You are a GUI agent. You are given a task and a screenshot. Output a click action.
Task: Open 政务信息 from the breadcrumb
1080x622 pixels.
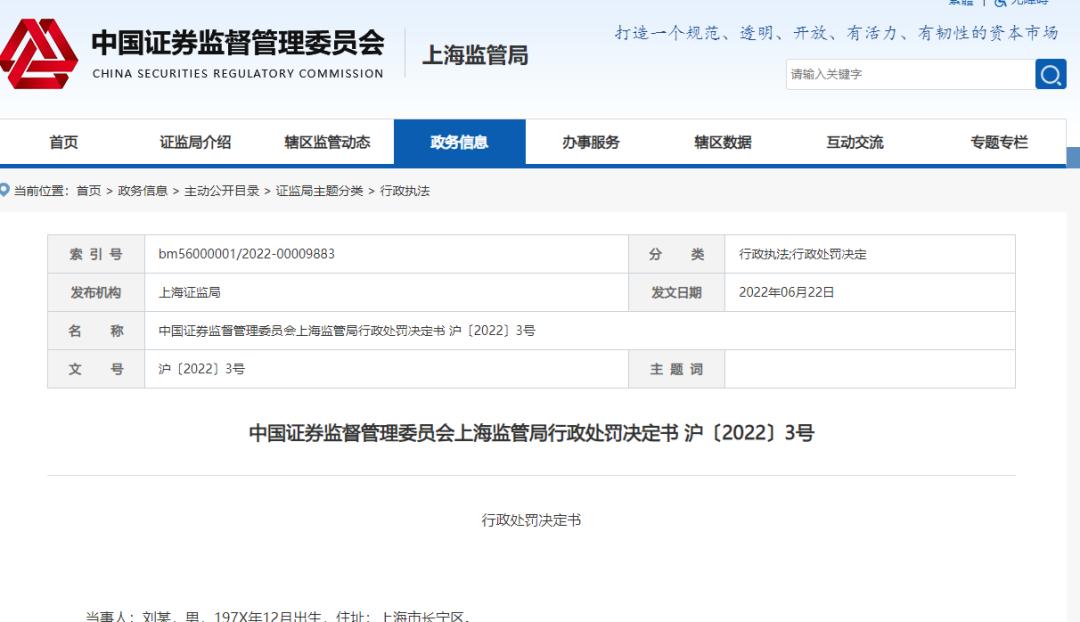pos(143,189)
